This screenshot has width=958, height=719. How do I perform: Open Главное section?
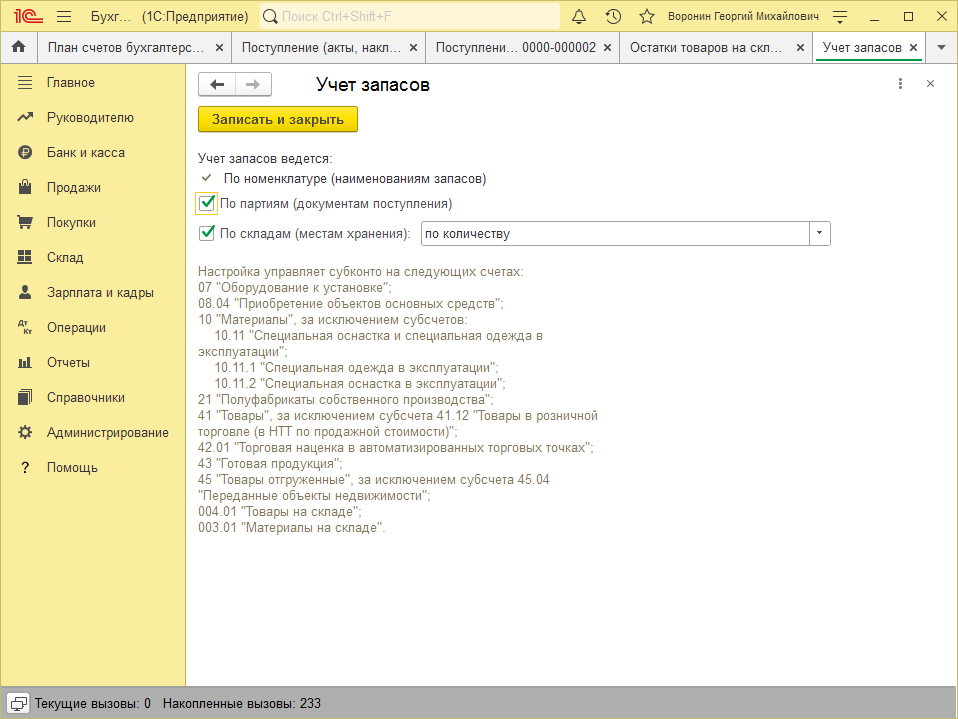[71, 82]
